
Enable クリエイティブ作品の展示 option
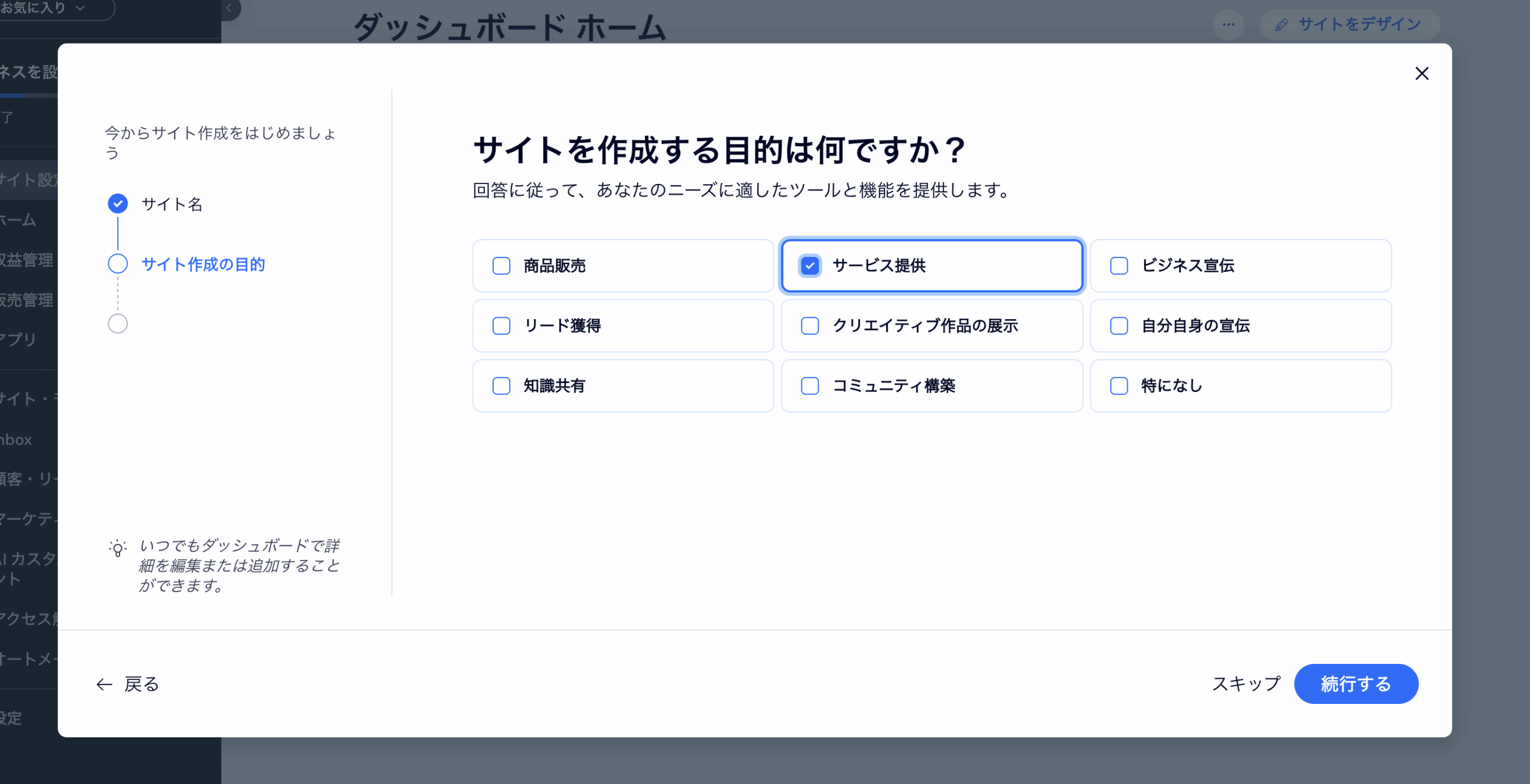tap(810, 326)
